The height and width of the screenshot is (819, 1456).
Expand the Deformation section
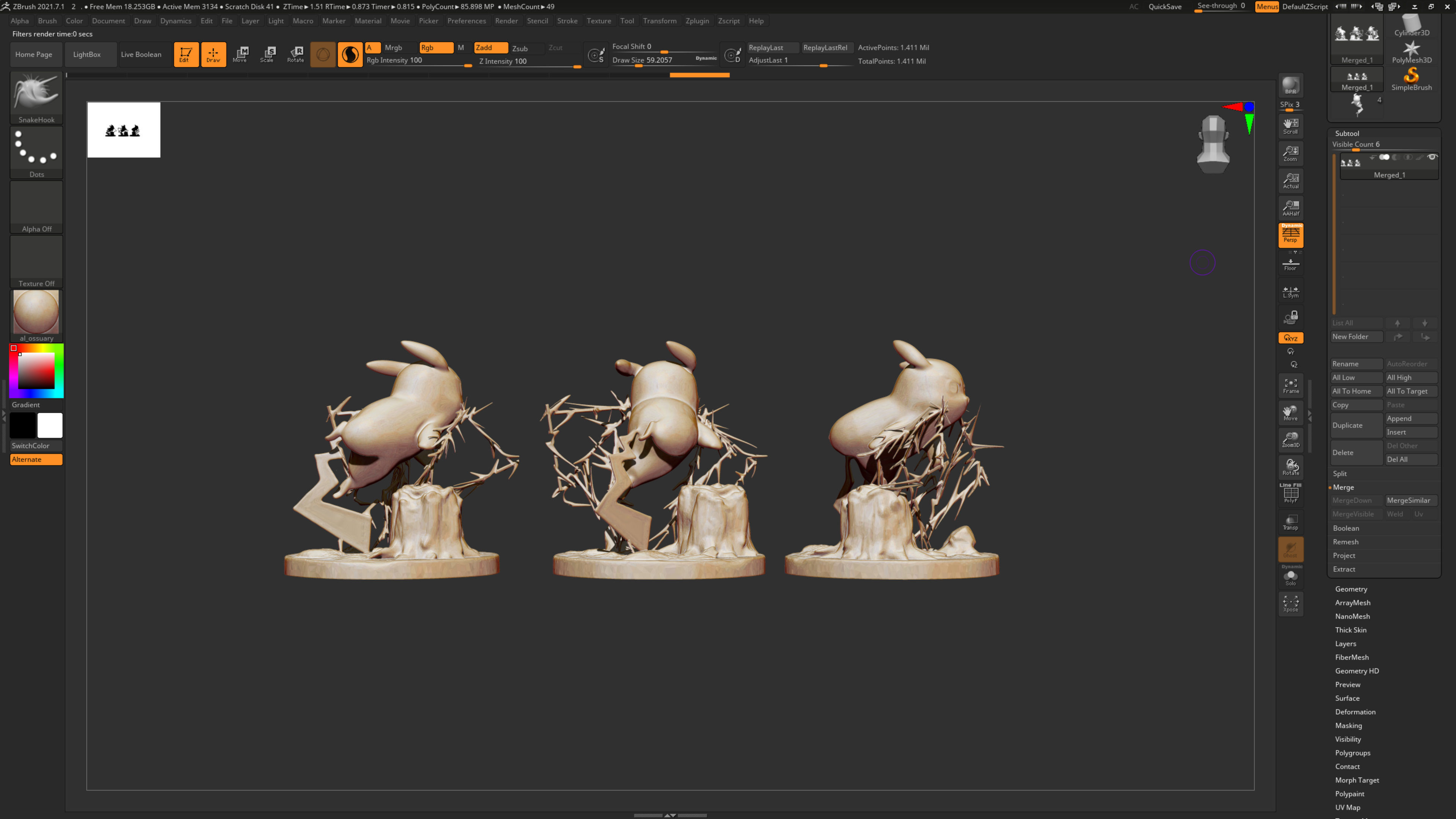1356,712
